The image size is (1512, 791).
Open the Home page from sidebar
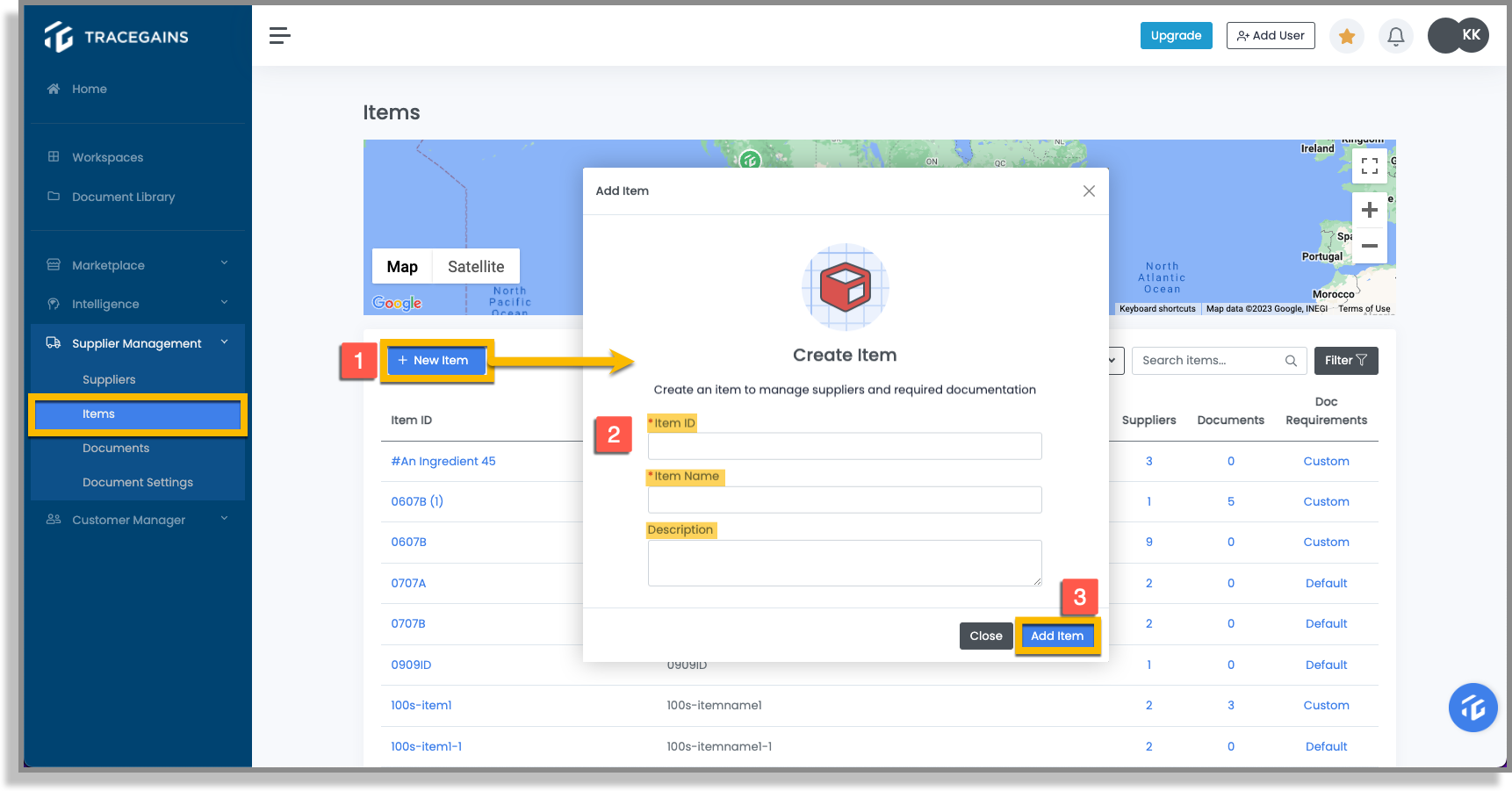click(88, 89)
